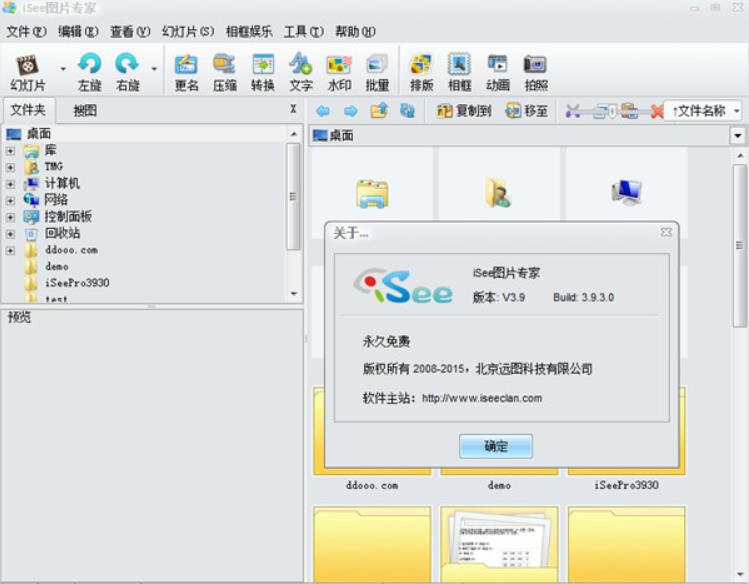Click the 确定 button in the dialog
The width and height of the screenshot is (749, 584).
495,446
